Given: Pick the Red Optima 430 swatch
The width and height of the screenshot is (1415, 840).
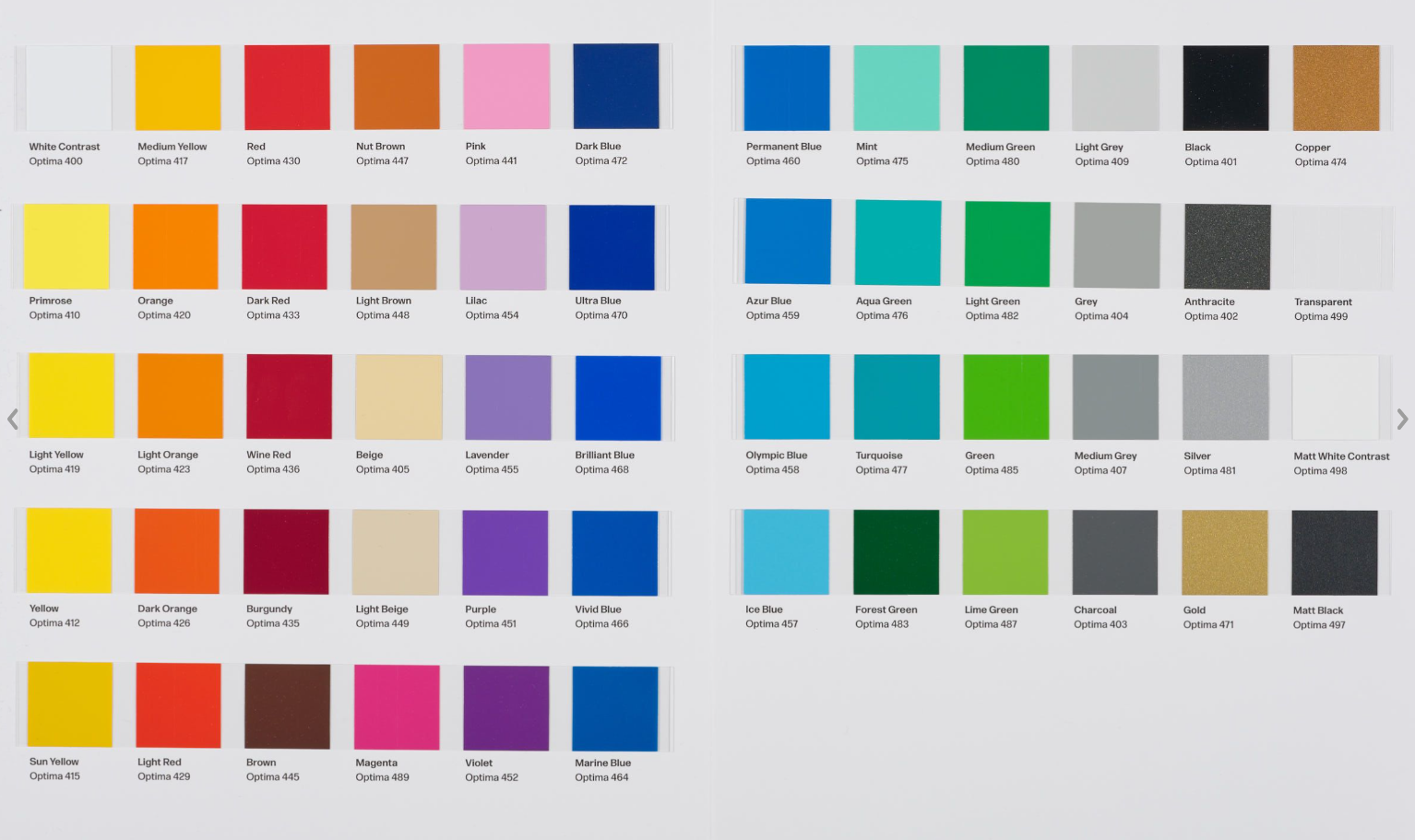Looking at the screenshot, I should click(x=287, y=88).
